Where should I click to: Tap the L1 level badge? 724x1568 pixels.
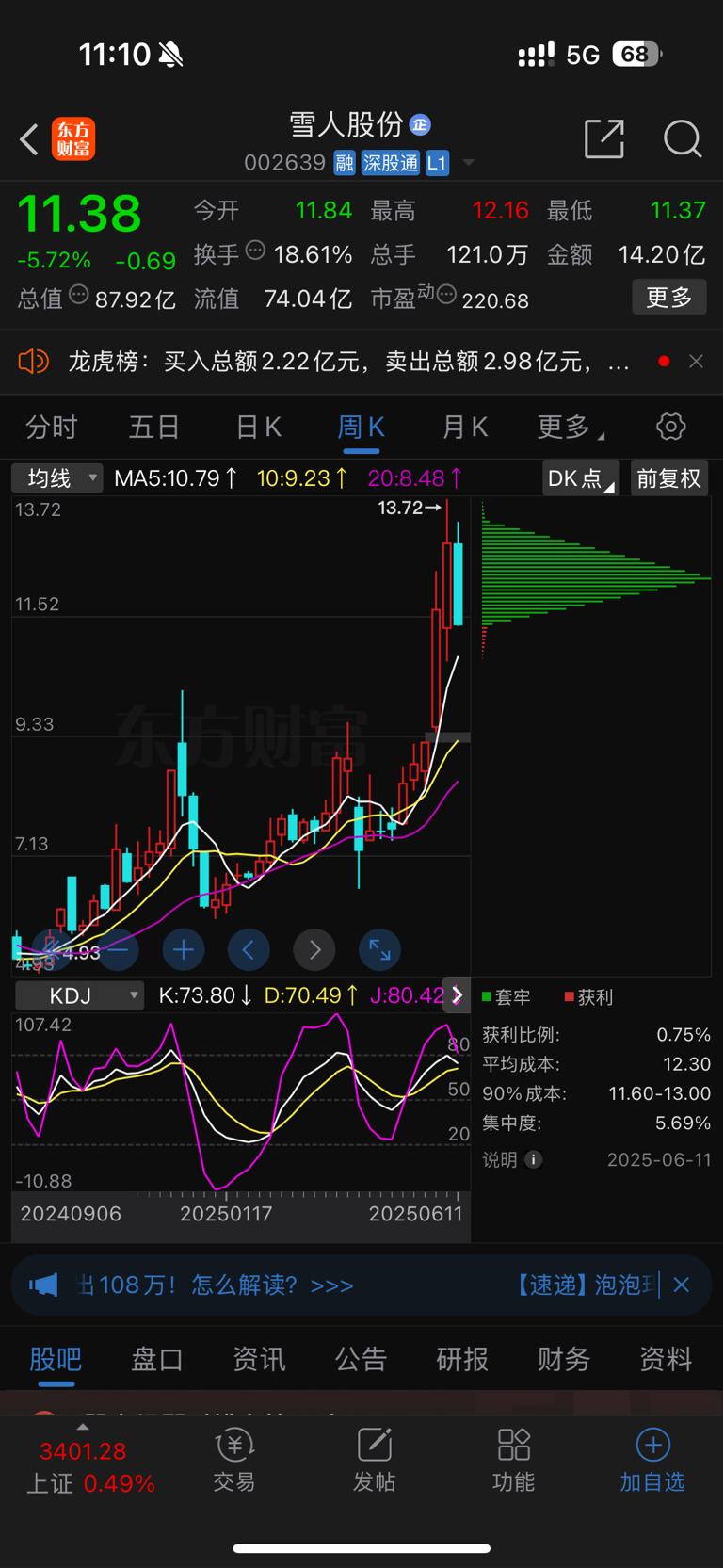tap(437, 163)
